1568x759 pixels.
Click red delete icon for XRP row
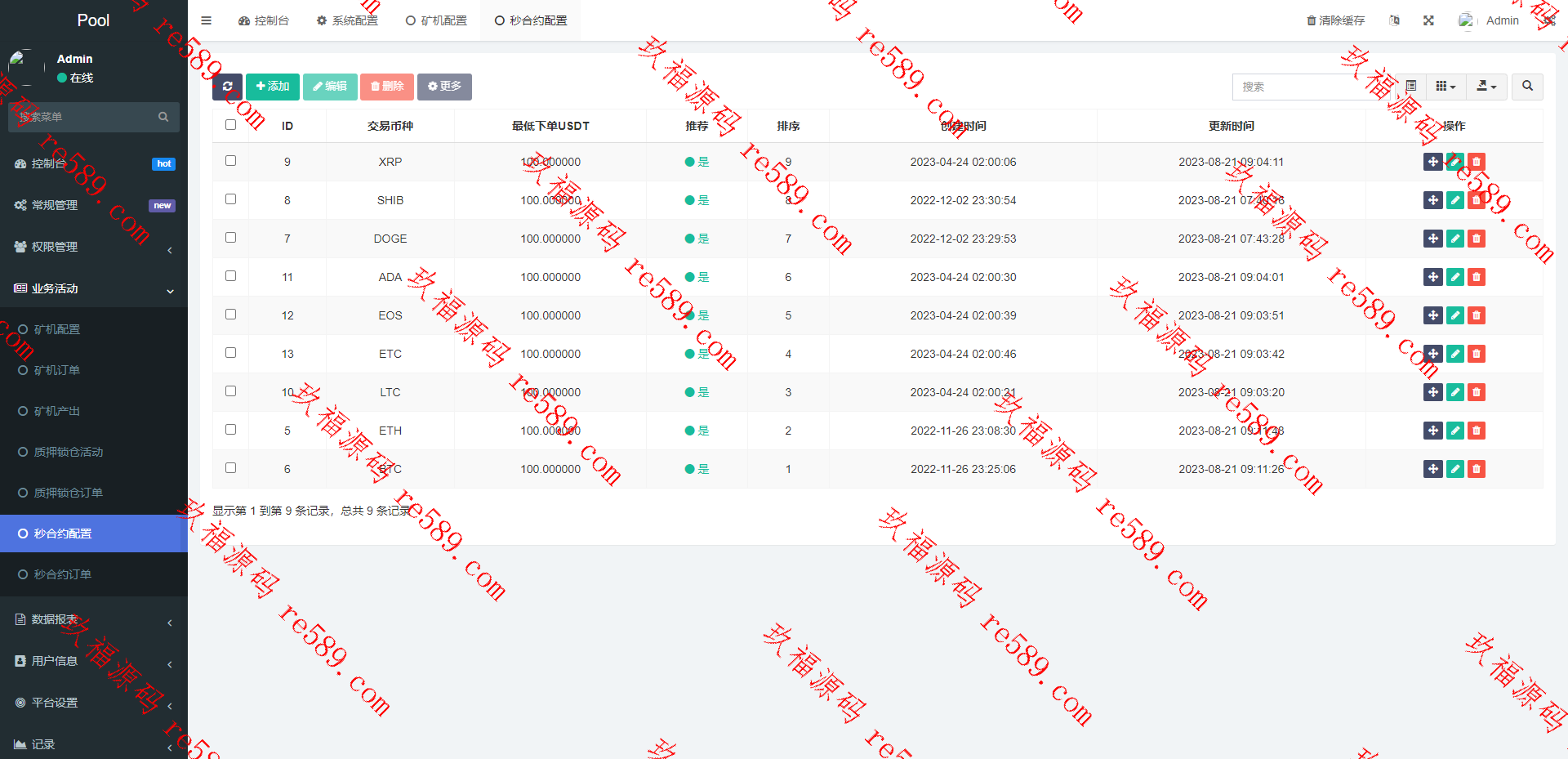coord(1476,162)
